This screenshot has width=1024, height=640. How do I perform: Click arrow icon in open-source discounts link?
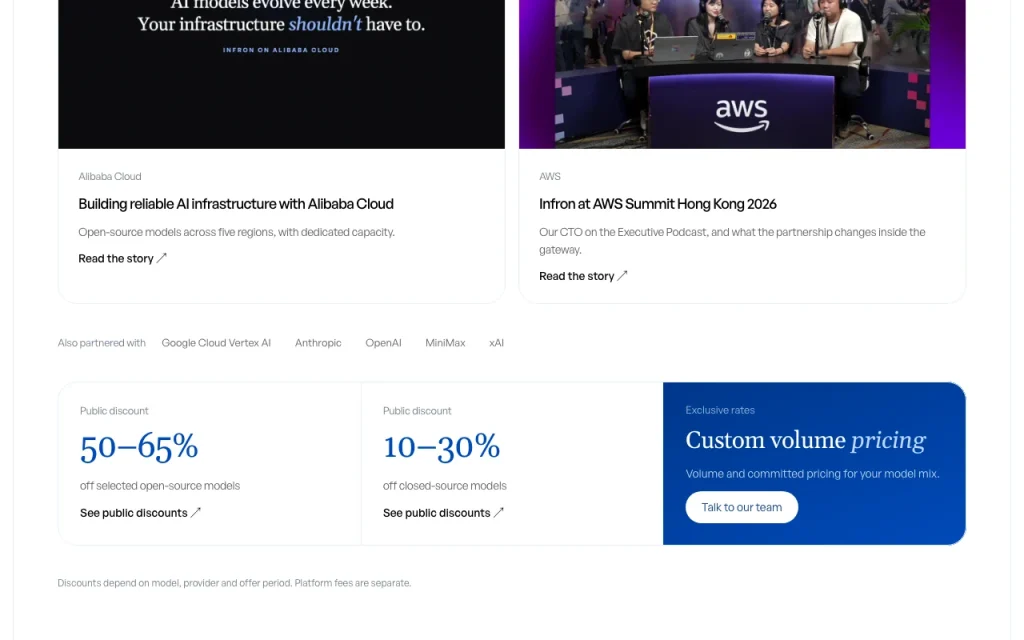(196, 513)
